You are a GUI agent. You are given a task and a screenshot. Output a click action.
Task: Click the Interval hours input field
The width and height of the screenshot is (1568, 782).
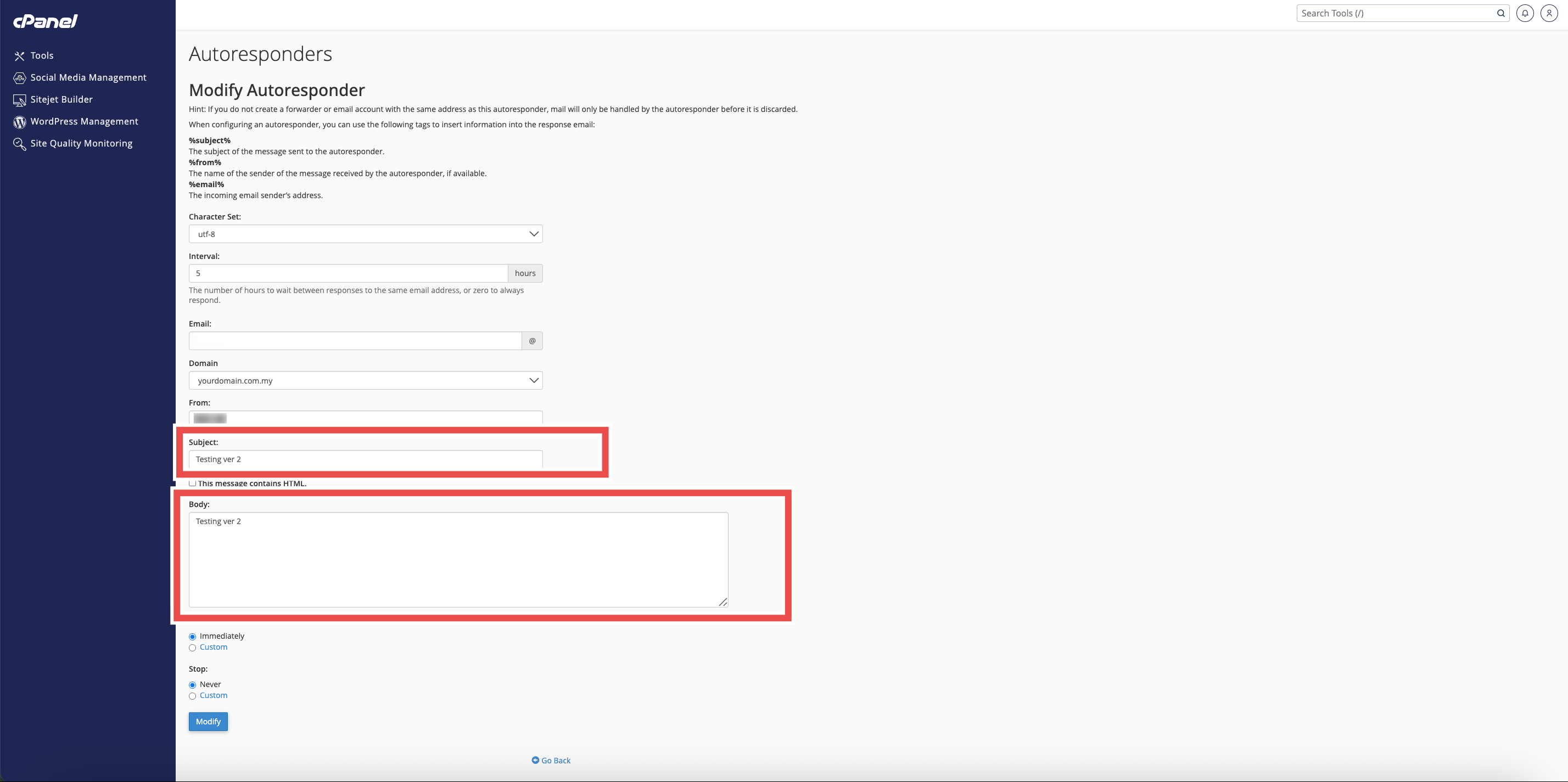(348, 274)
